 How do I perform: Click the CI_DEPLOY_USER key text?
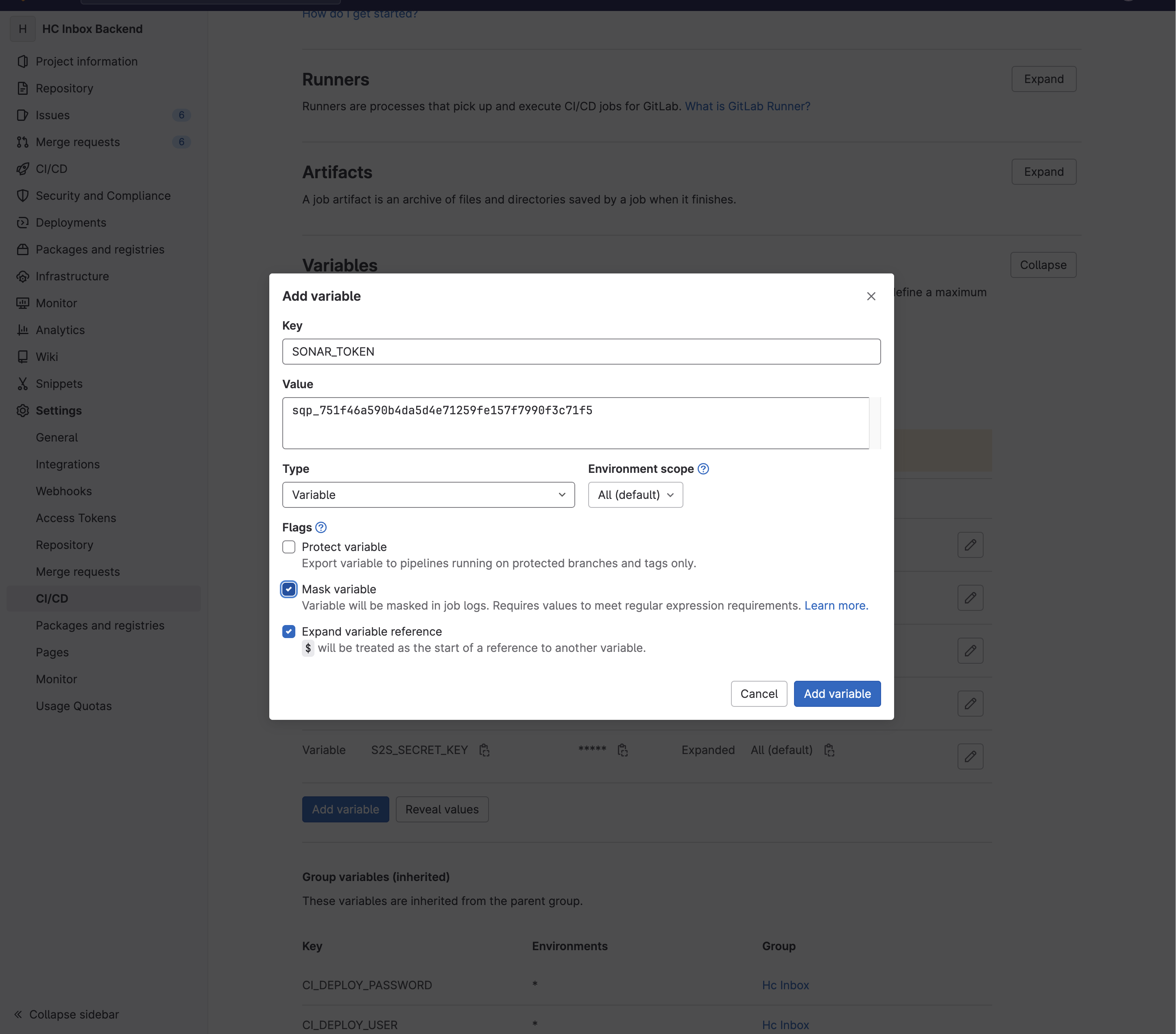[350, 1025]
